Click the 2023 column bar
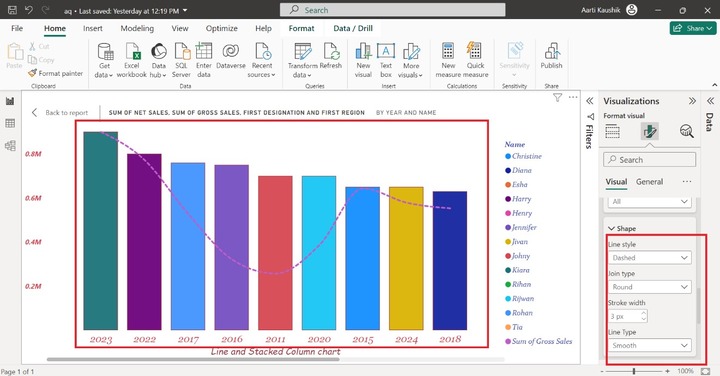The image size is (720, 376). click(101, 230)
